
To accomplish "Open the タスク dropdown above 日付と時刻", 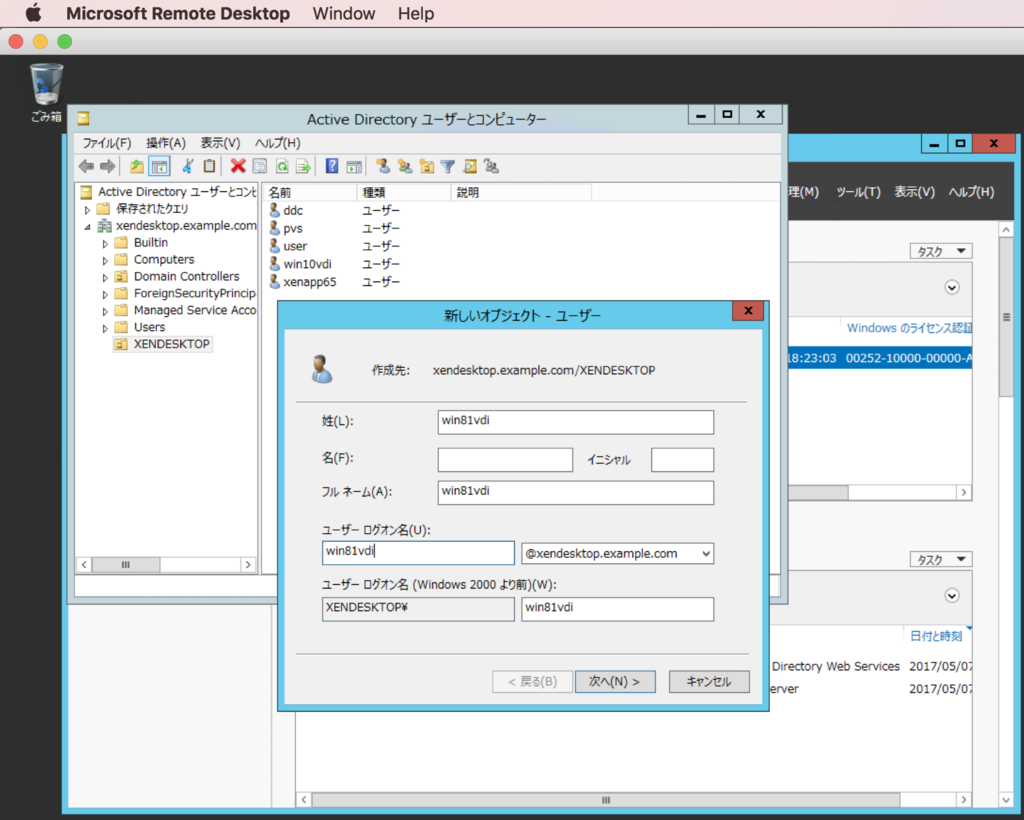I will 940,560.
